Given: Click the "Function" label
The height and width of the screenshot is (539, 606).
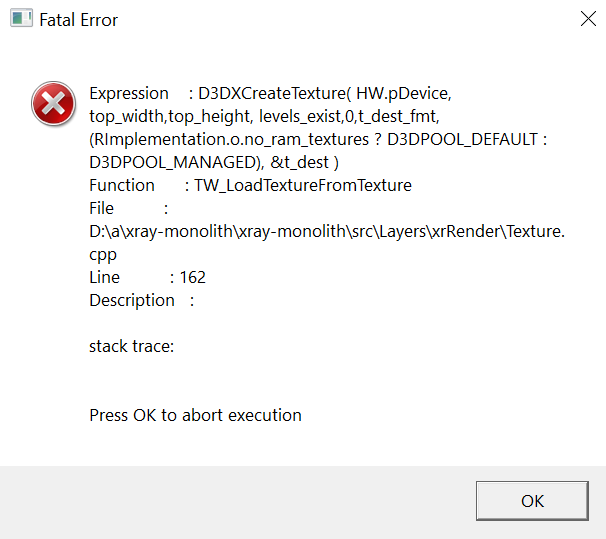Looking at the screenshot, I should click(x=122, y=185).
